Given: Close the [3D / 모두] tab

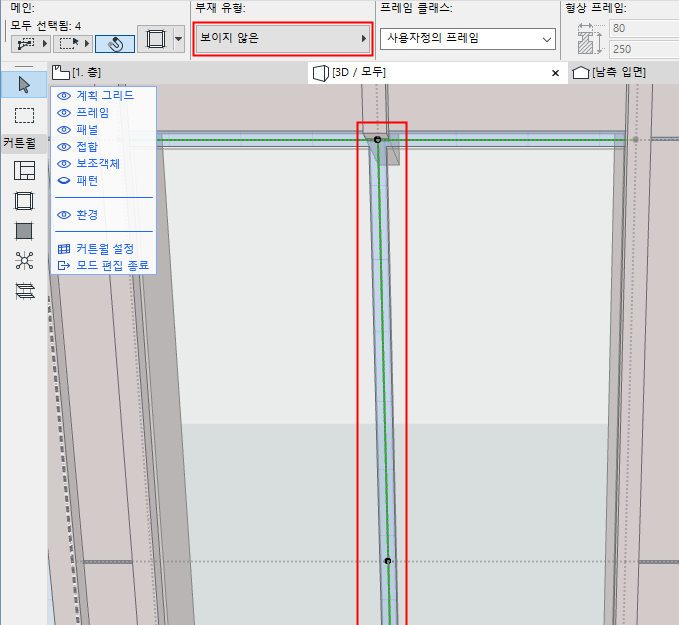Looking at the screenshot, I should click(x=555, y=73).
